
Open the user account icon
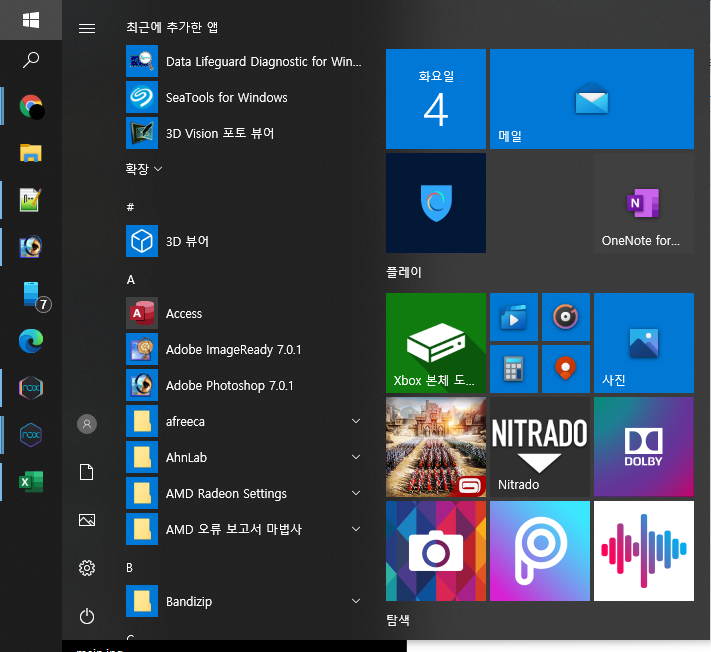[87, 424]
